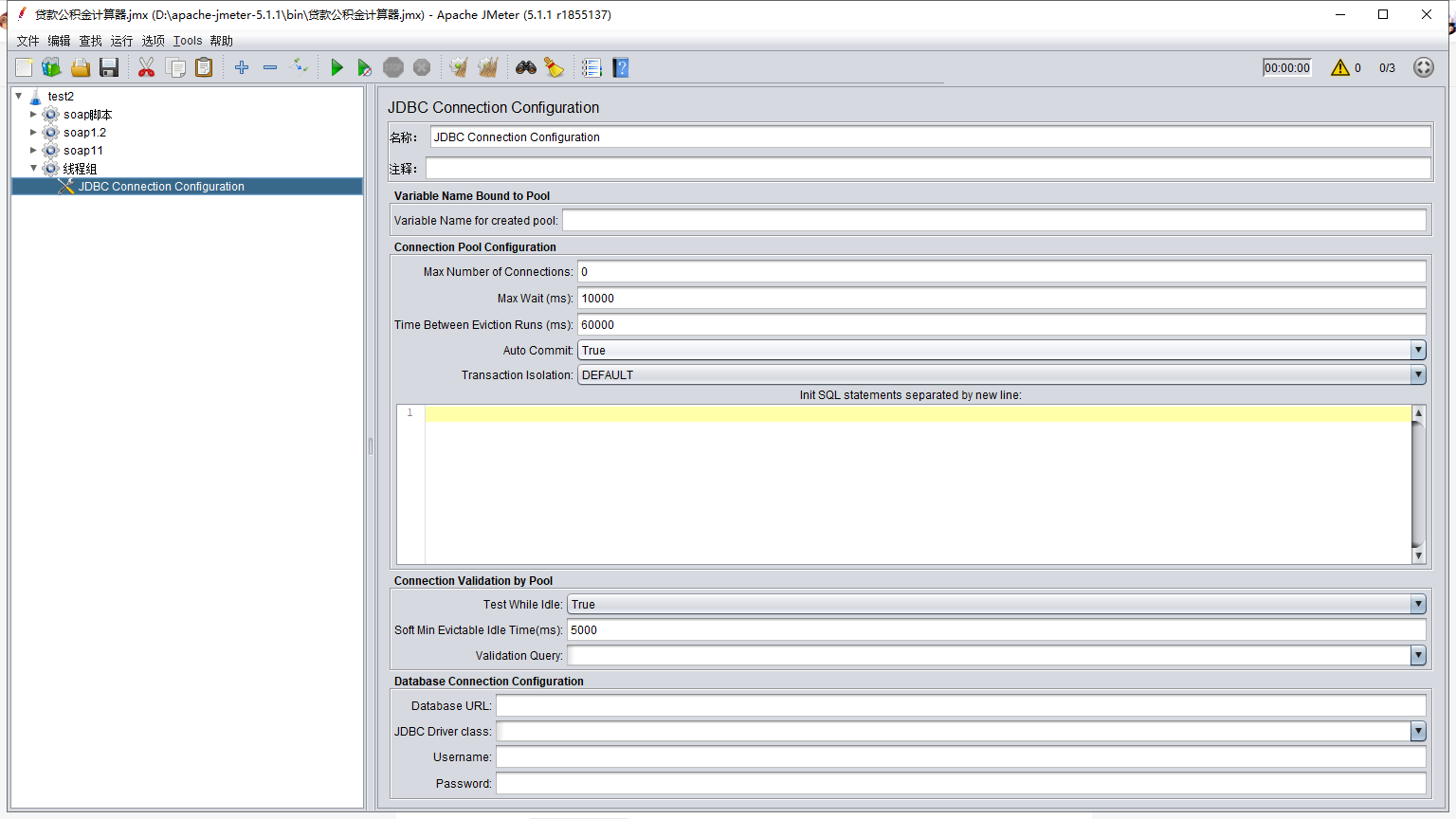Click the Toggle enable/disable icon
The image size is (1456, 819).
tap(299, 66)
